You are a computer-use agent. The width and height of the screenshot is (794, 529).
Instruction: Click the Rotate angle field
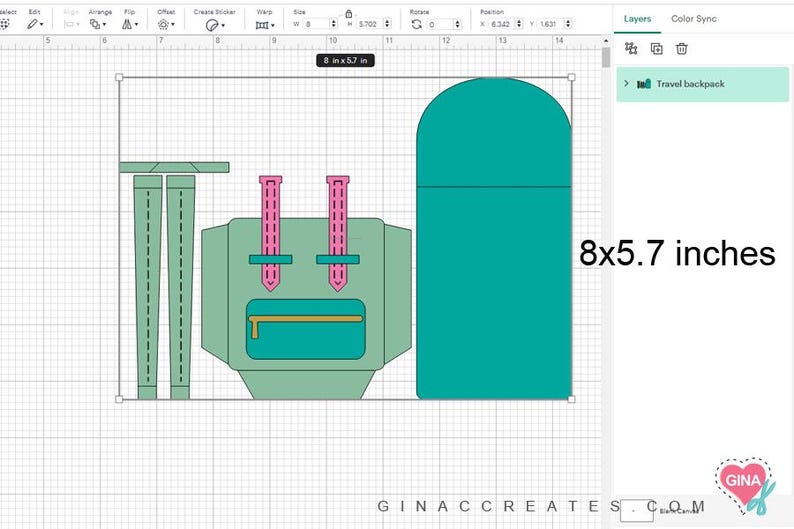point(440,24)
